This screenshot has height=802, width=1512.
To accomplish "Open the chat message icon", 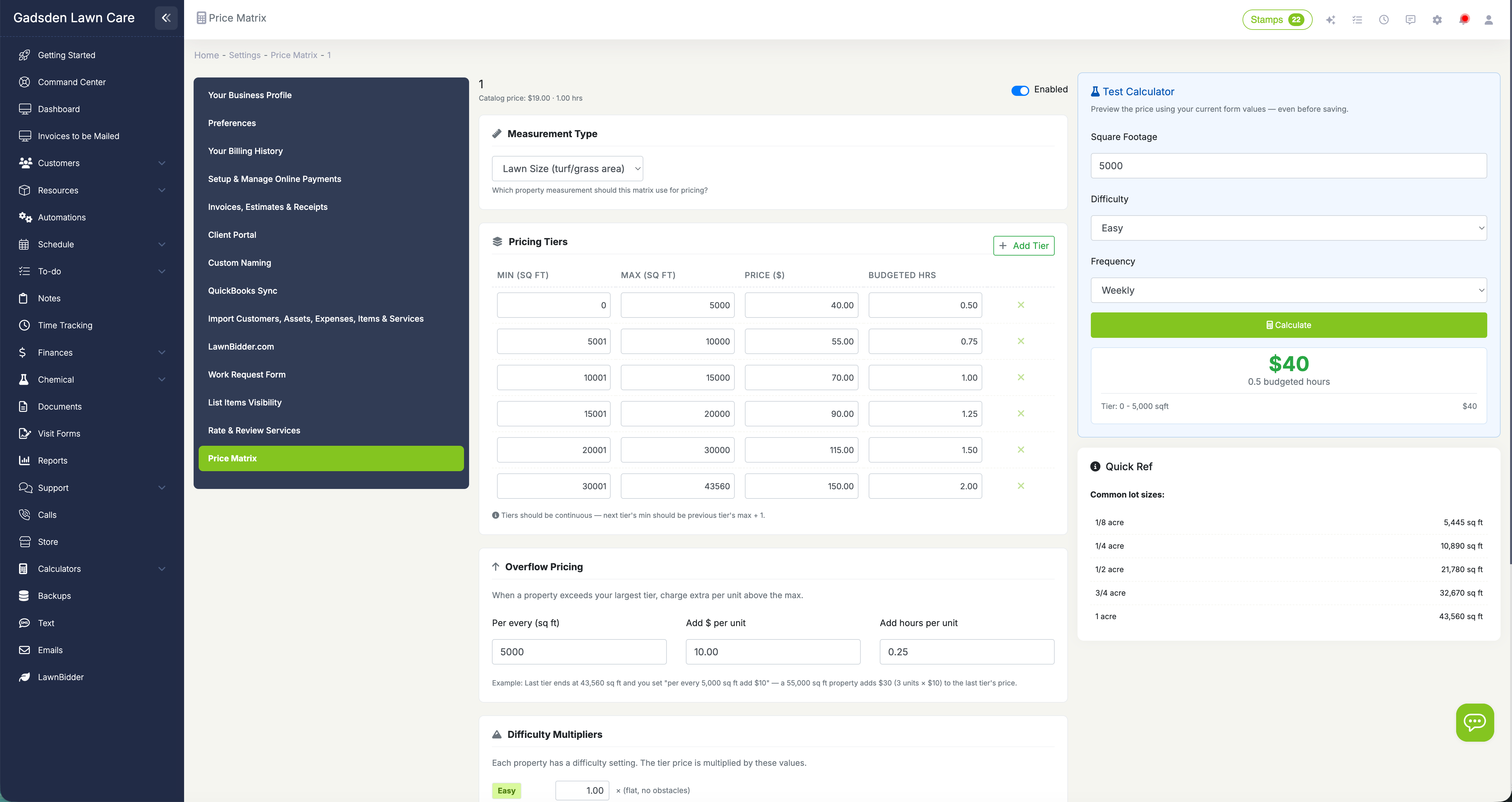I will pos(1410,19).
